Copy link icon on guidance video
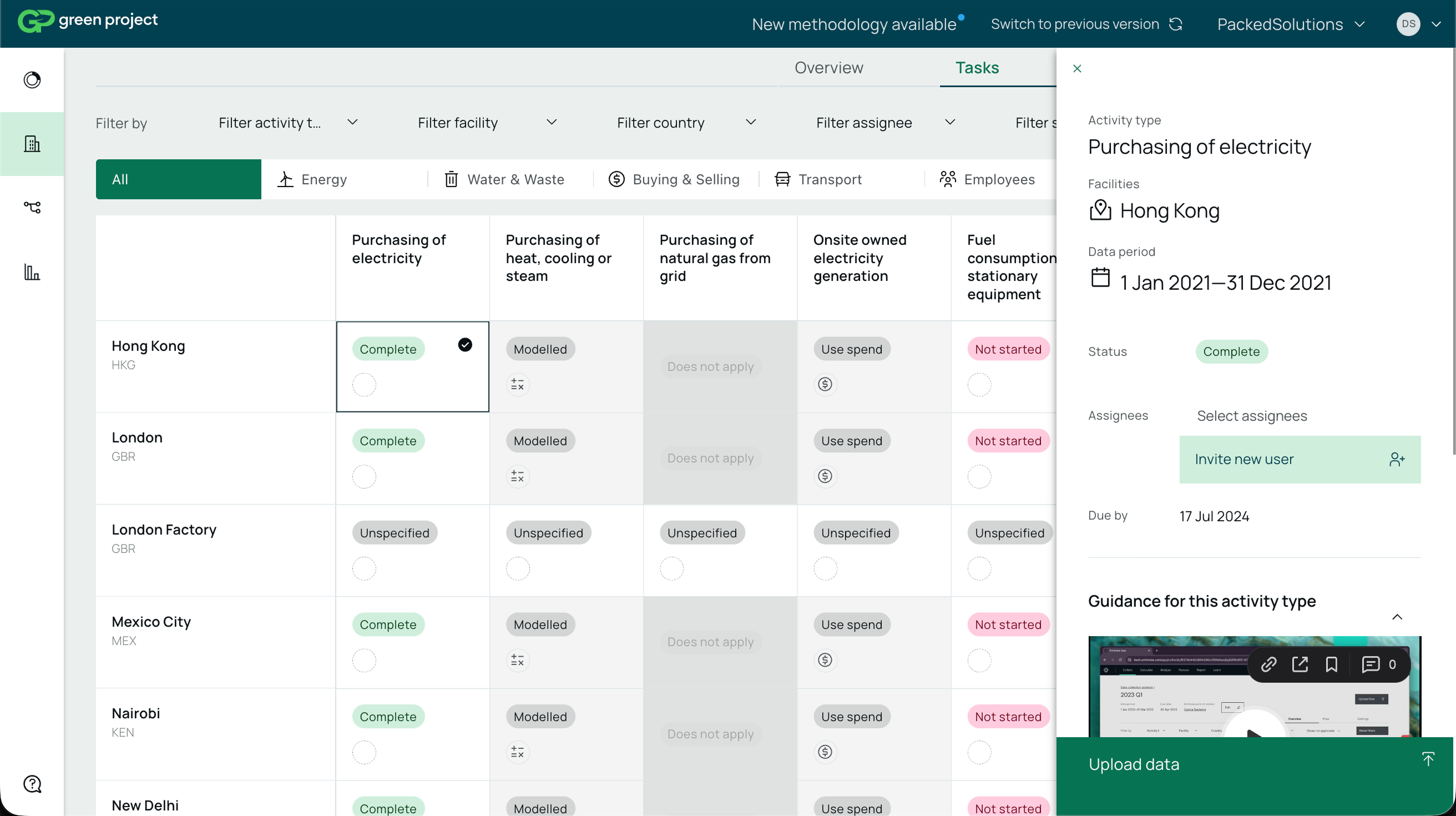The width and height of the screenshot is (1456, 816). pos(1268,664)
